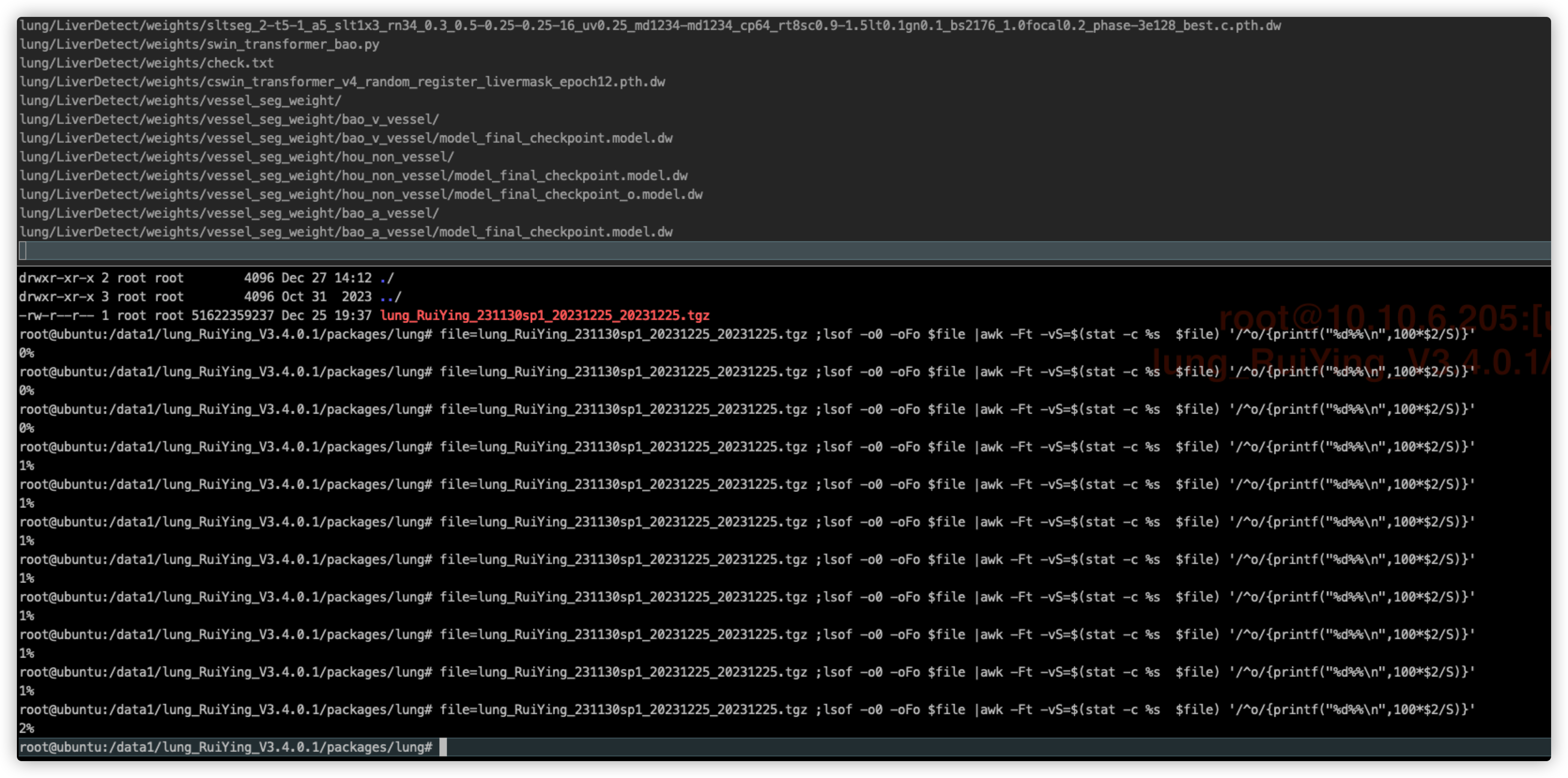Click the swin_transformer_bao.py path line
The width and height of the screenshot is (1568, 778).
199,45
